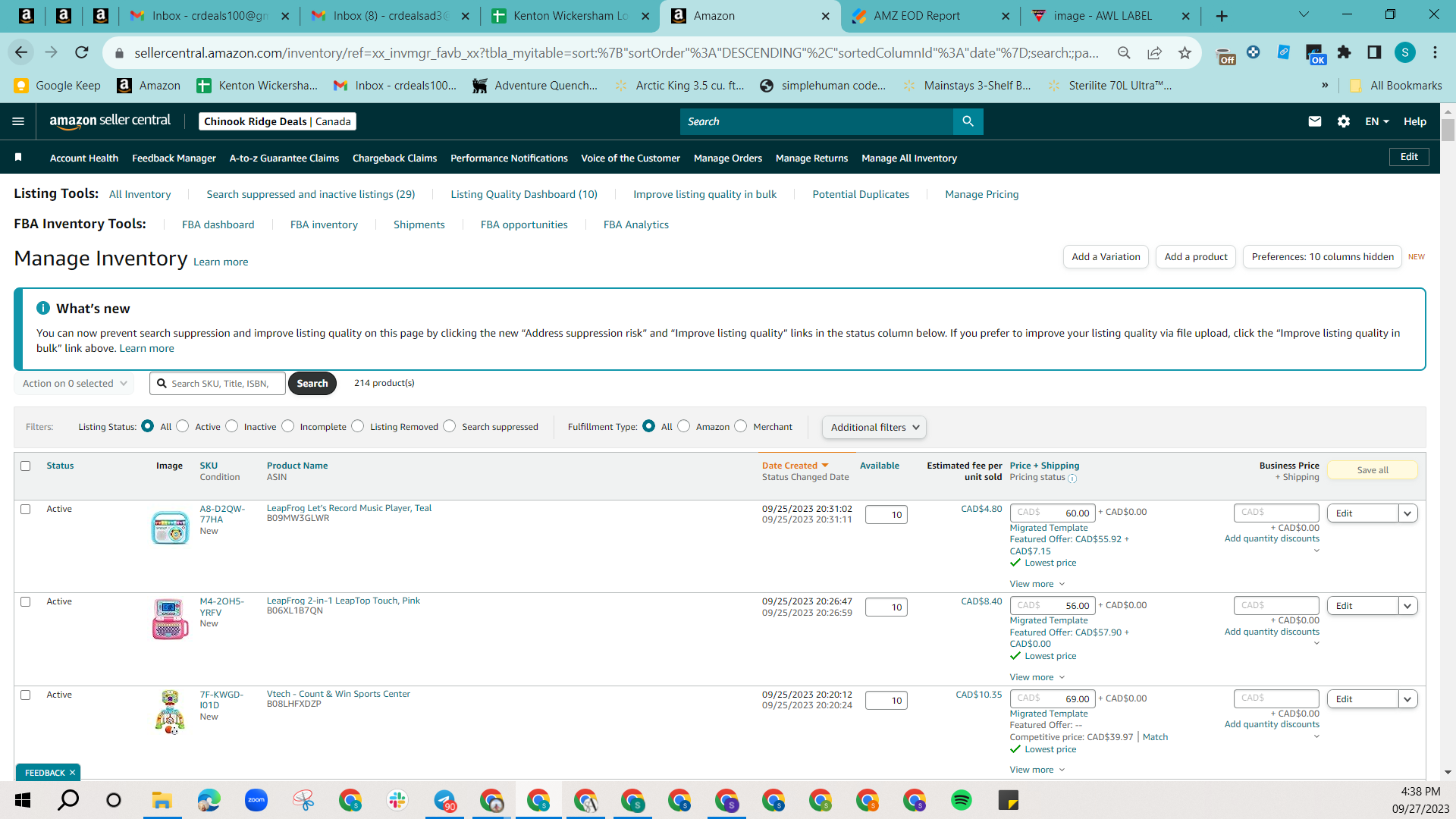
Task: Open the messages envelope icon
Action: coord(1315,121)
